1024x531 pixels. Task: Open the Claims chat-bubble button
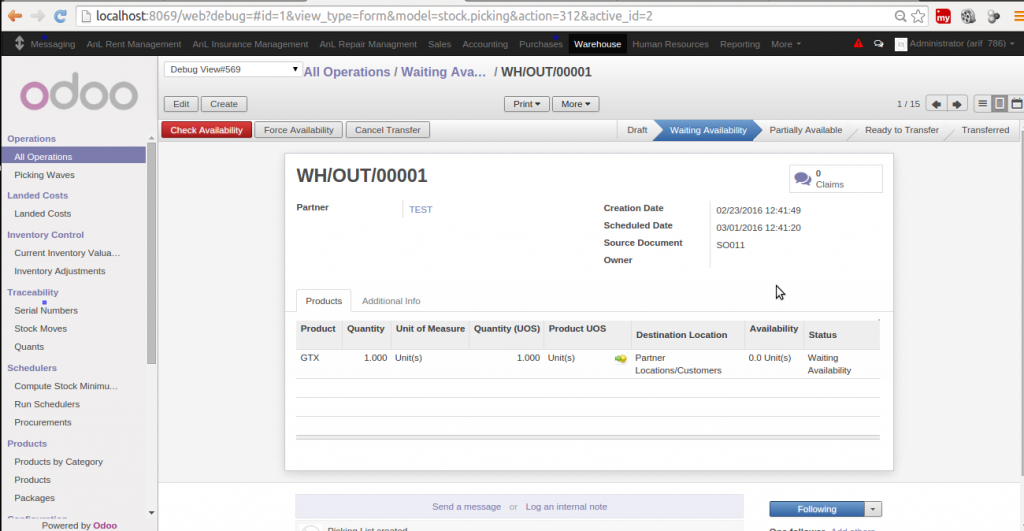(836, 179)
